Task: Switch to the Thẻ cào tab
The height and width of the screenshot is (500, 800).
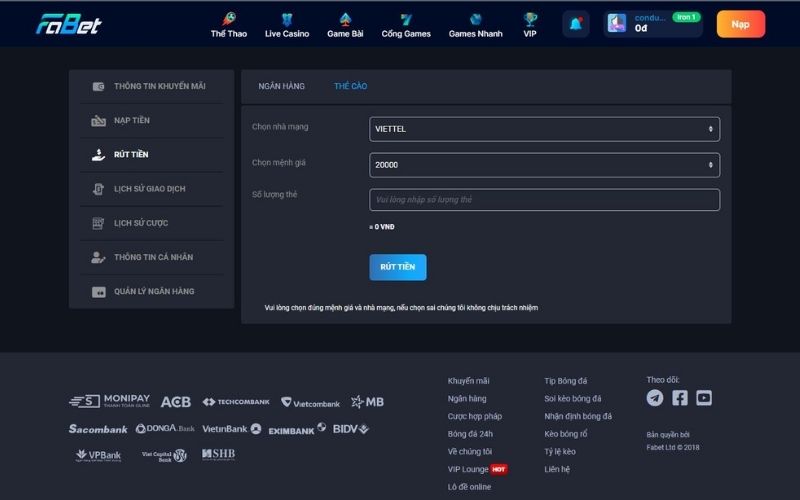Action: [x=351, y=86]
